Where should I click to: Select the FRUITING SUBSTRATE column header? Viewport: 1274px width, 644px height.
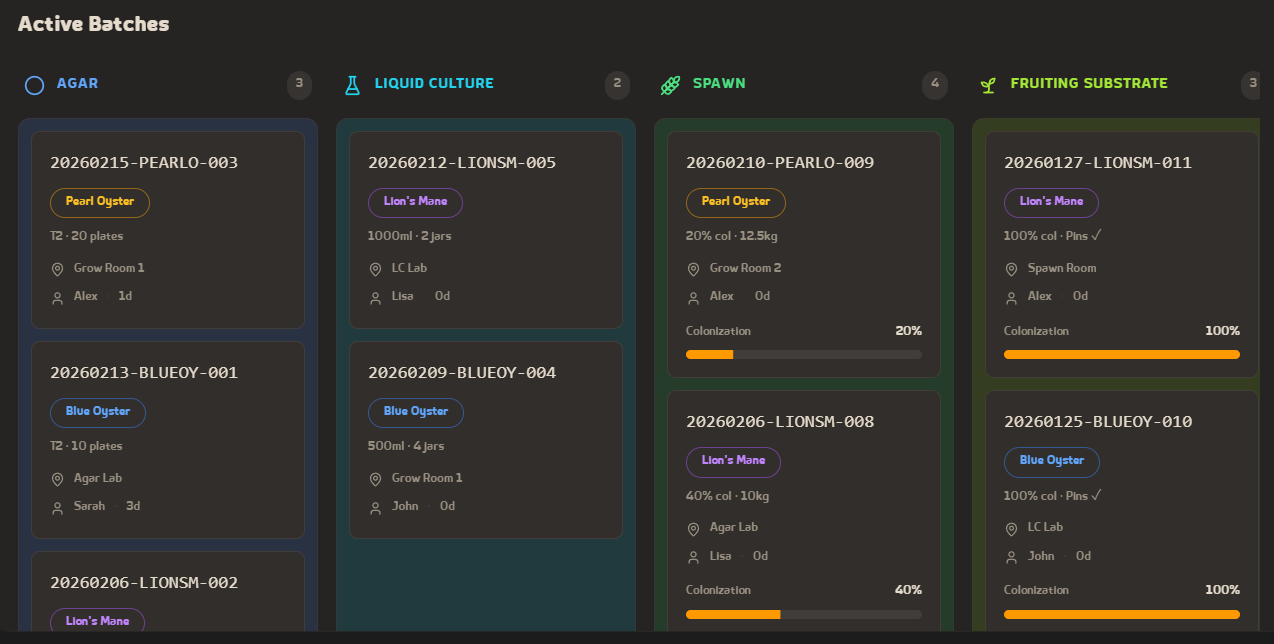coord(1089,84)
